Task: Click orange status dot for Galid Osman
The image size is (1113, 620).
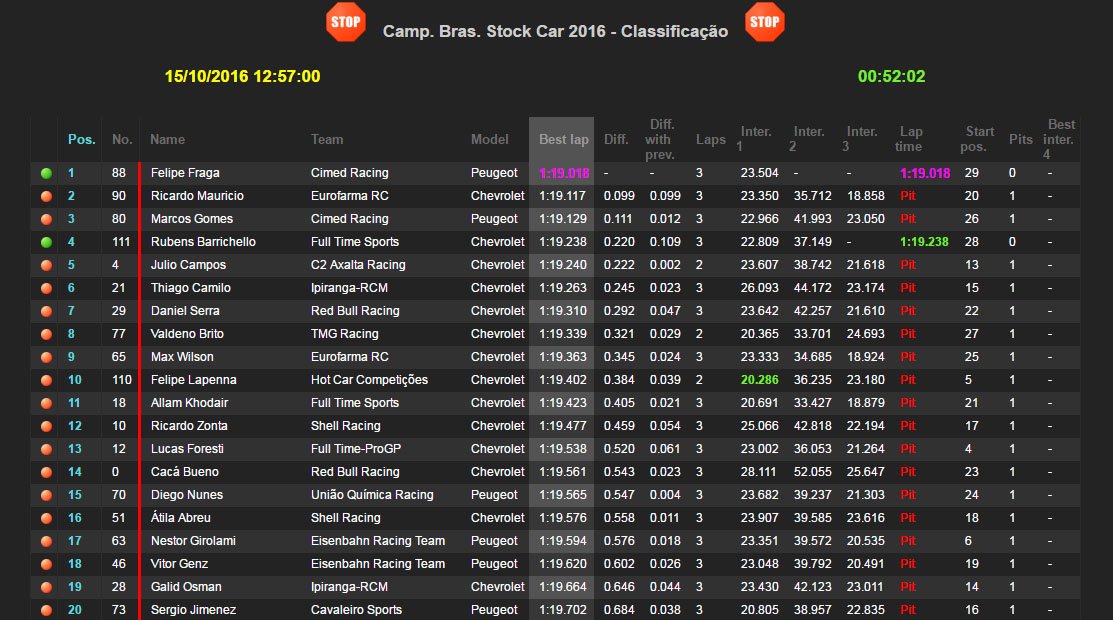Action: [x=46, y=587]
